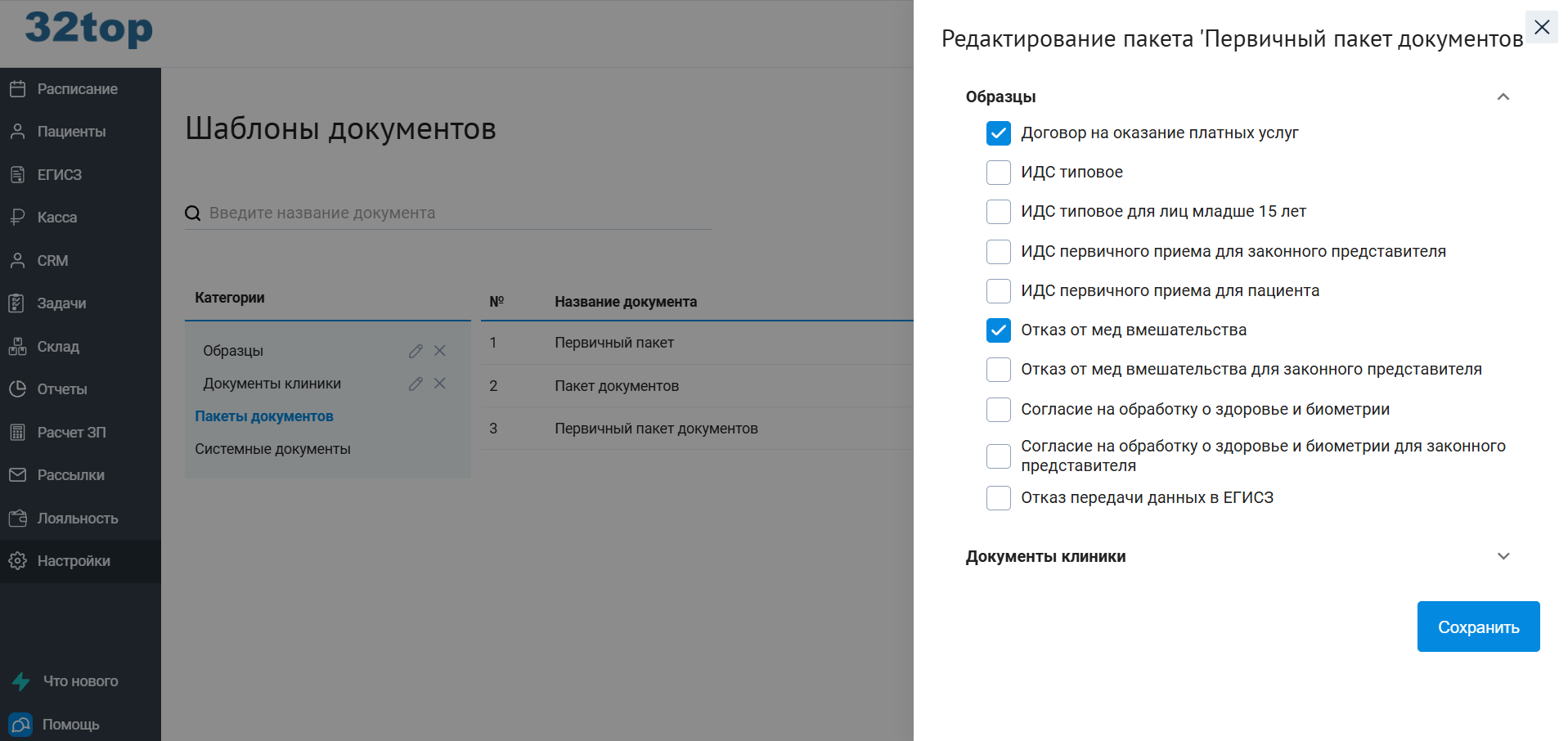
Task: Click the Отчеты pie chart icon
Action: 17,389
